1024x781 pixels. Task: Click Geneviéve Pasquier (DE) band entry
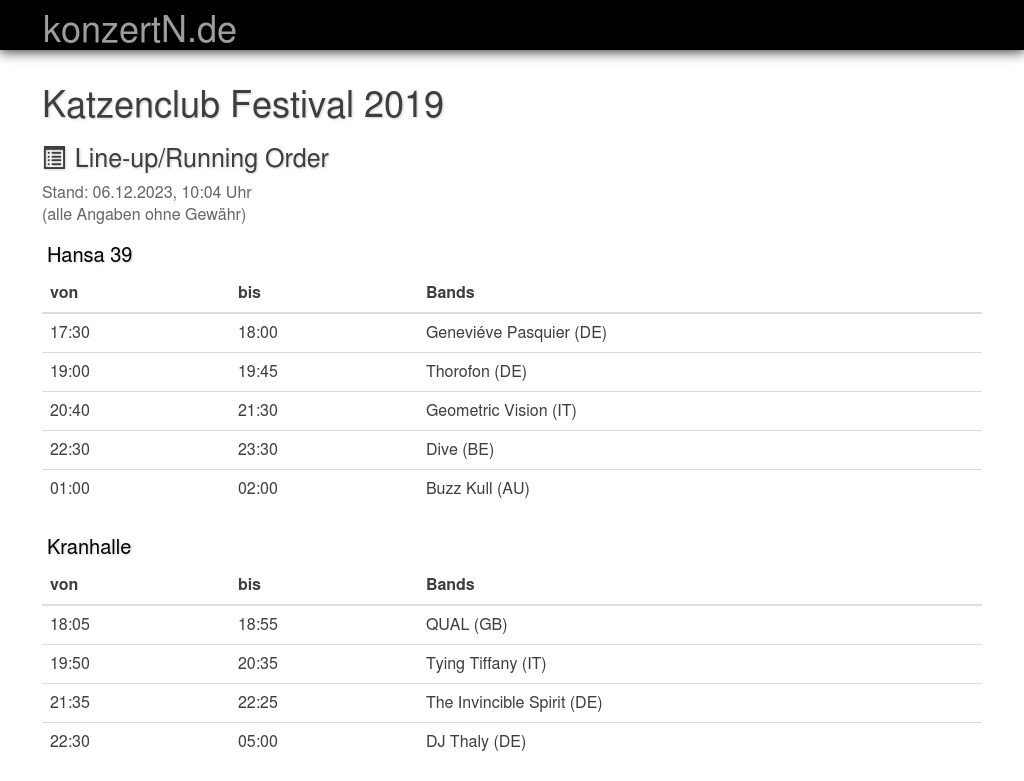pos(516,332)
